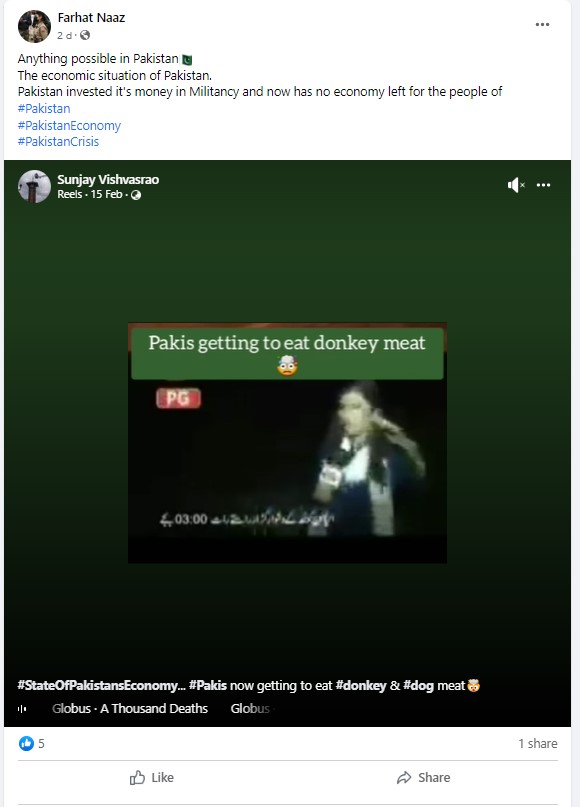Open the #PakistanCrisis hashtag link

[x=58, y=142]
